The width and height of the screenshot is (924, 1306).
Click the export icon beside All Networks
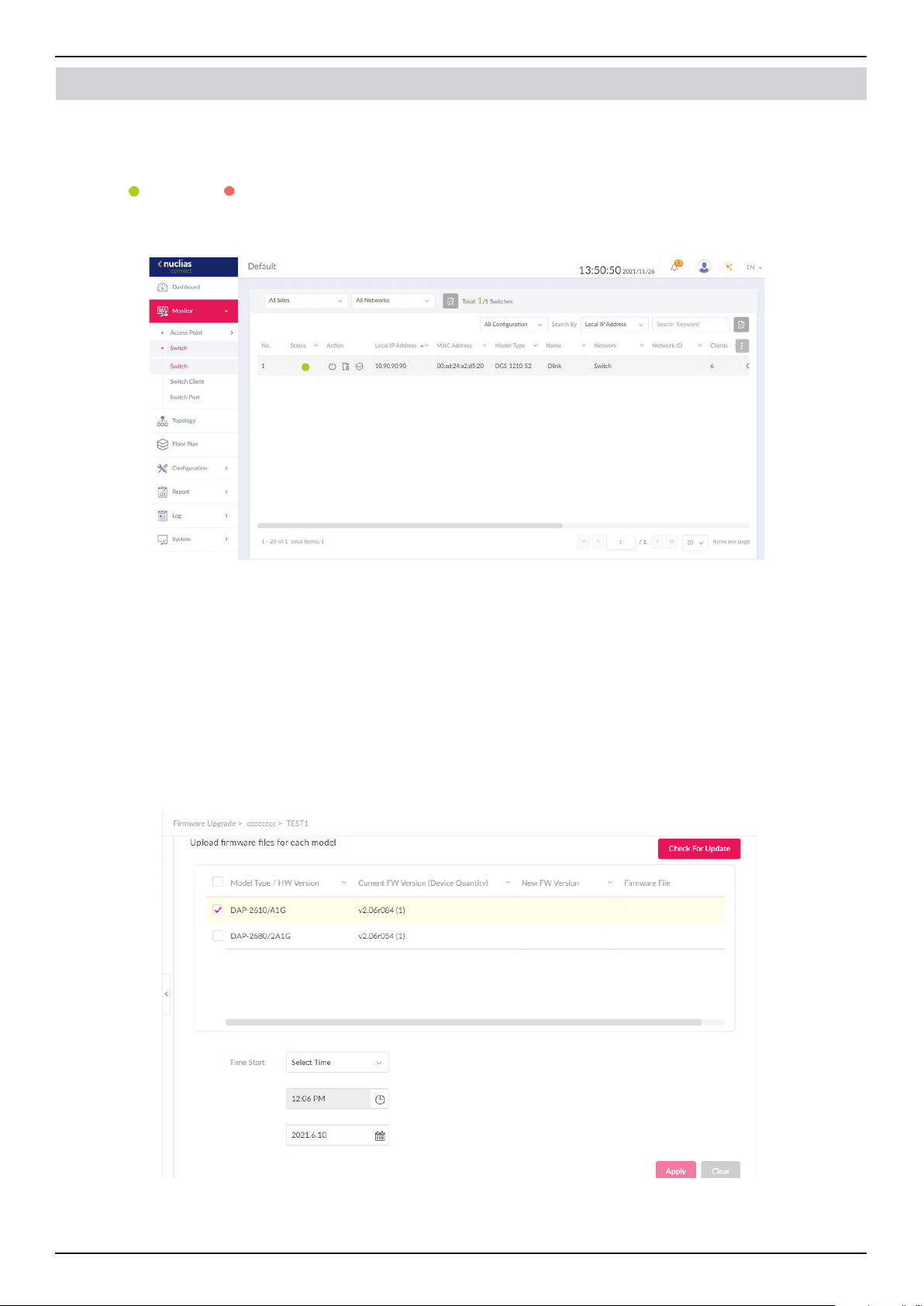click(x=450, y=301)
